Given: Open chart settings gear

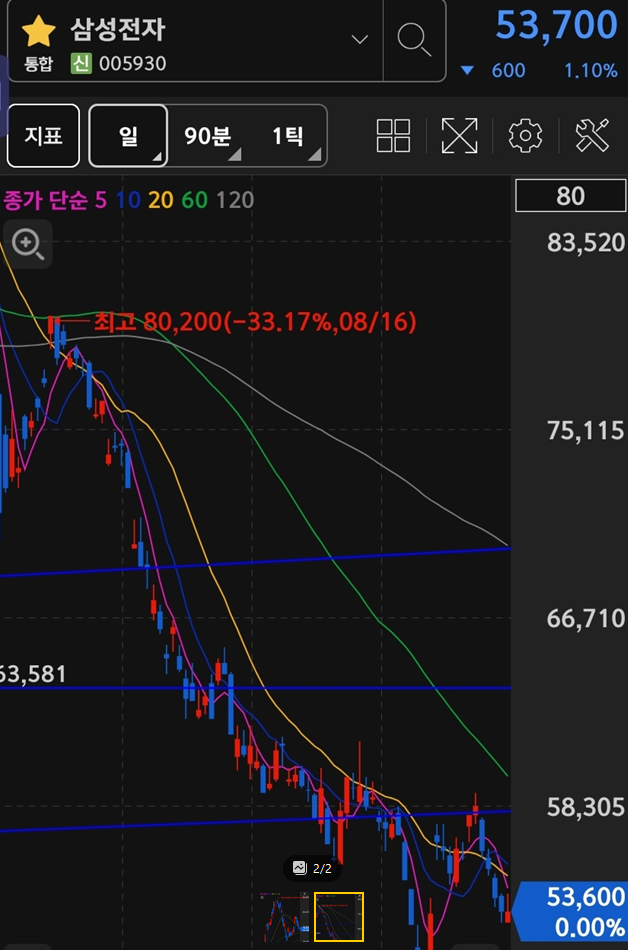Looking at the screenshot, I should (x=525, y=135).
